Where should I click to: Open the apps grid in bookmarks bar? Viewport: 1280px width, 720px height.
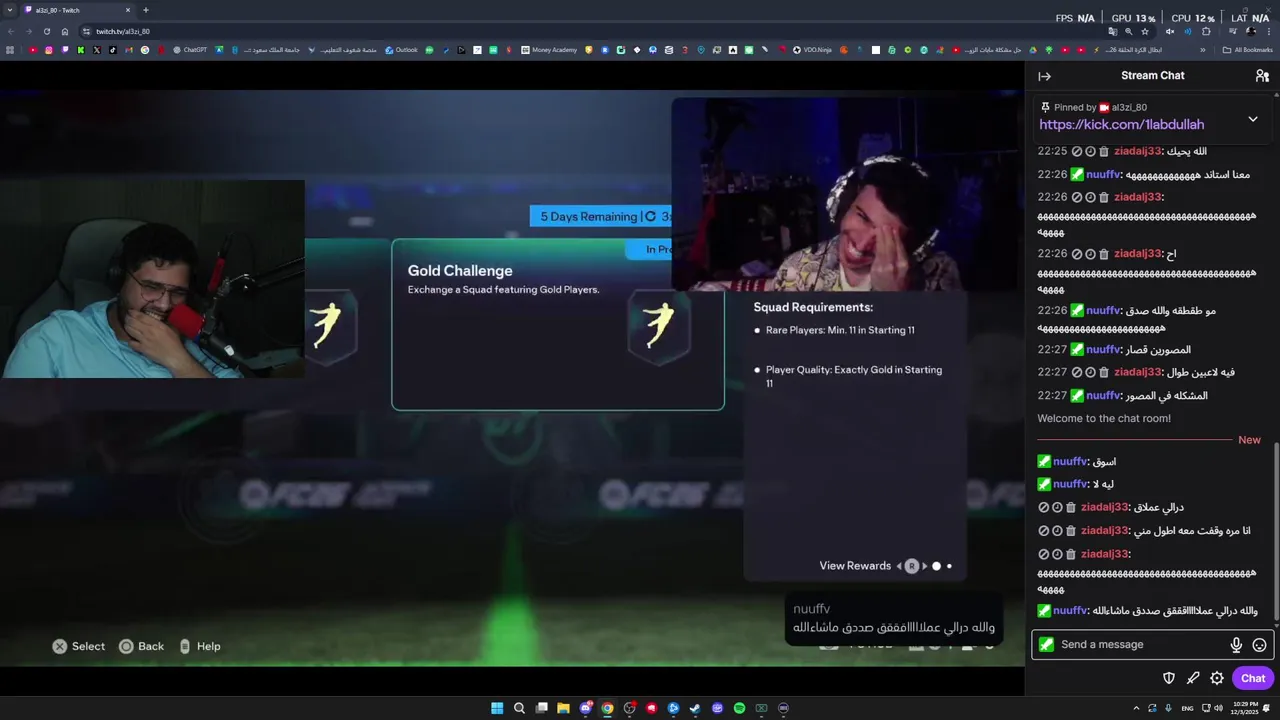click(10, 50)
